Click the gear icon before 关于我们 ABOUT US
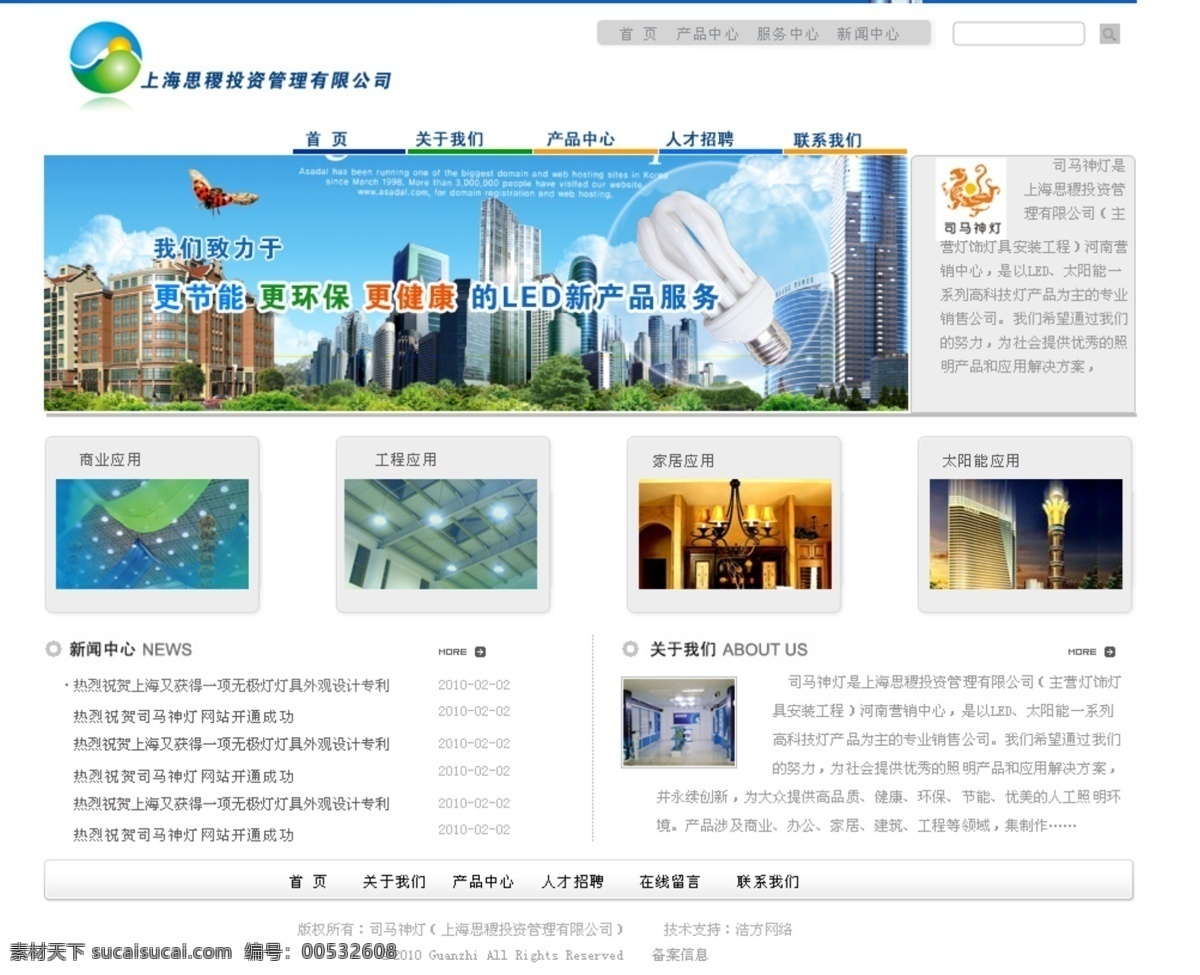 [x=630, y=649]
